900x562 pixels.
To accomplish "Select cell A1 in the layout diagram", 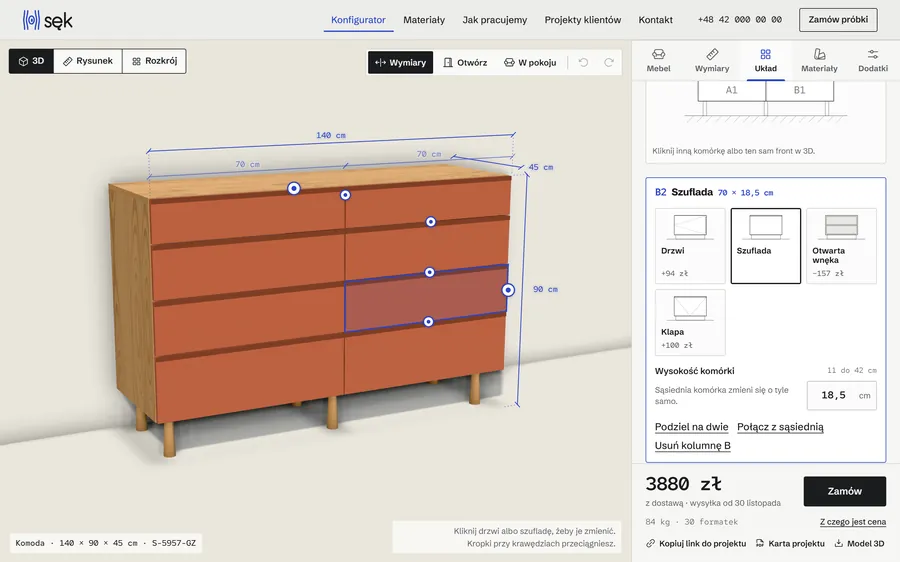I will 731,90.
